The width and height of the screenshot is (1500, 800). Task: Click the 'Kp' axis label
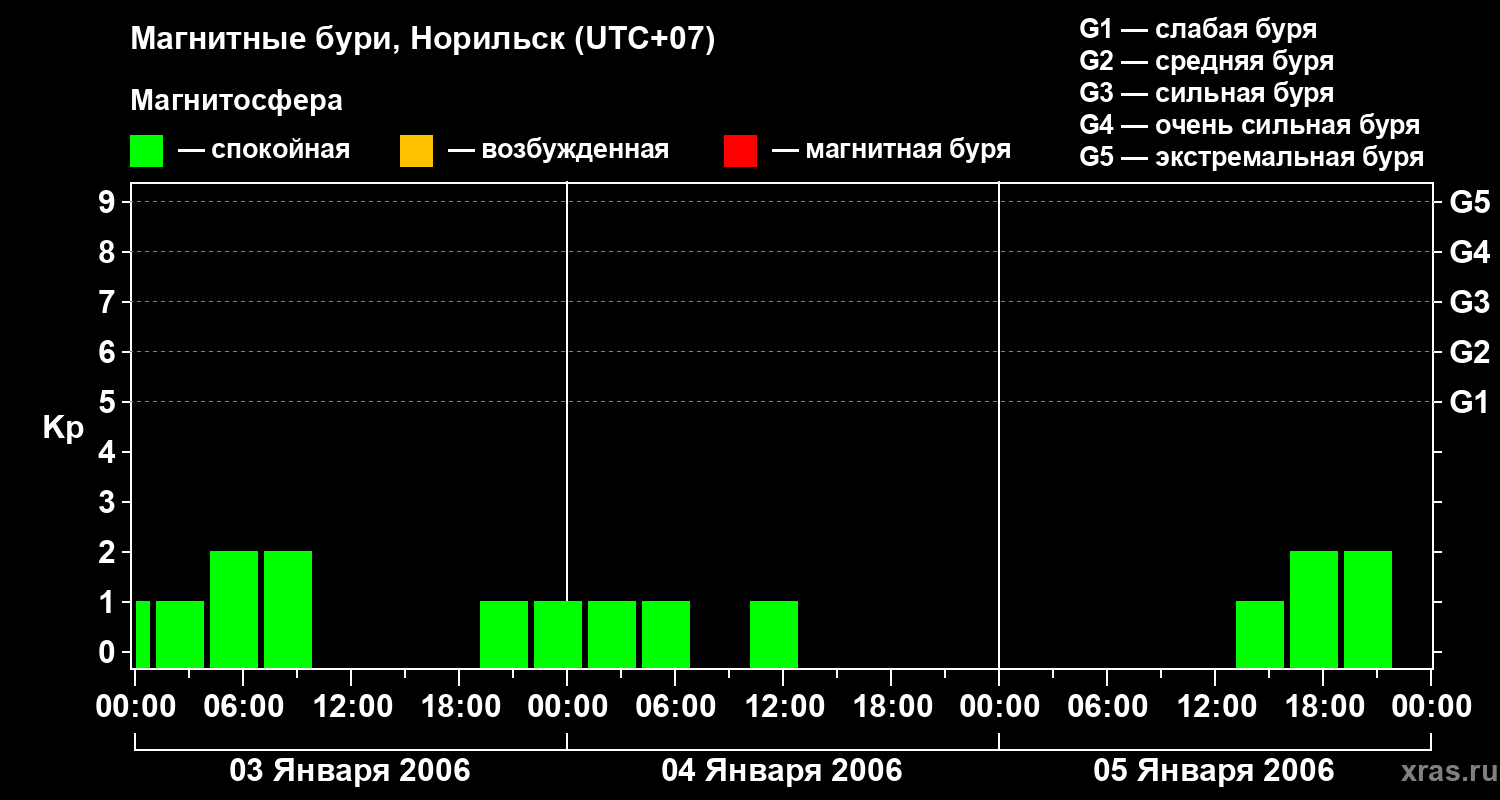pyautogui.click(x=64, y=428)
